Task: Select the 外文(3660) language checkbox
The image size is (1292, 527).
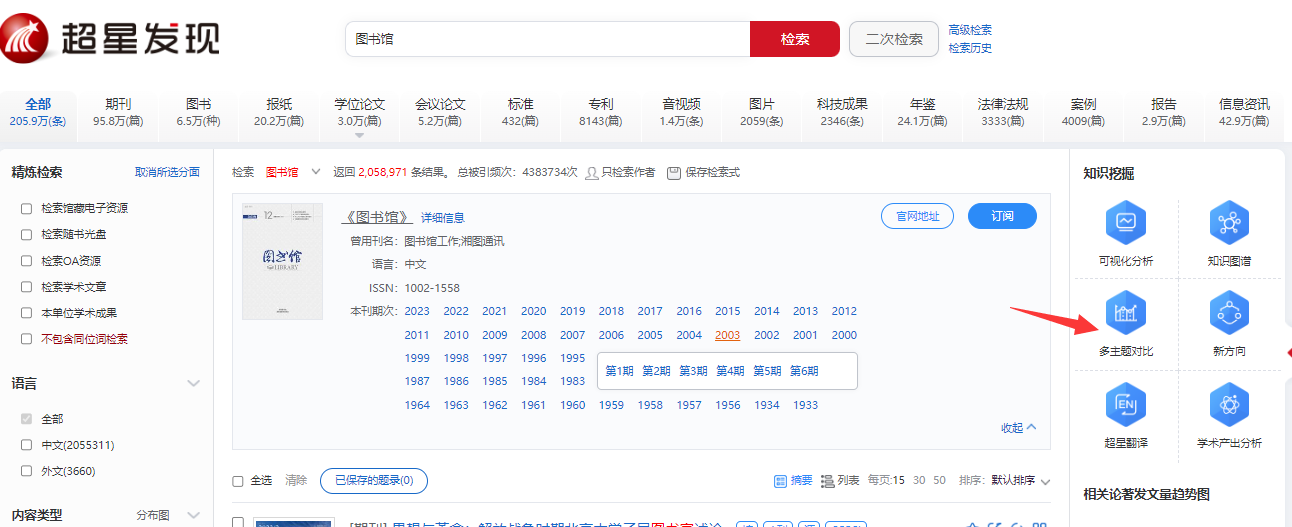Action: [27, 471]
